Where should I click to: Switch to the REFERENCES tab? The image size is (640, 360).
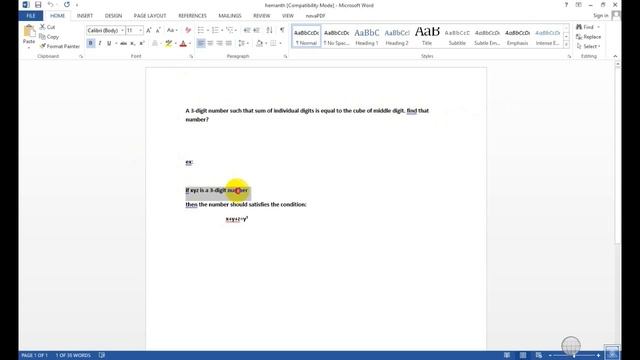coord(192,16)
